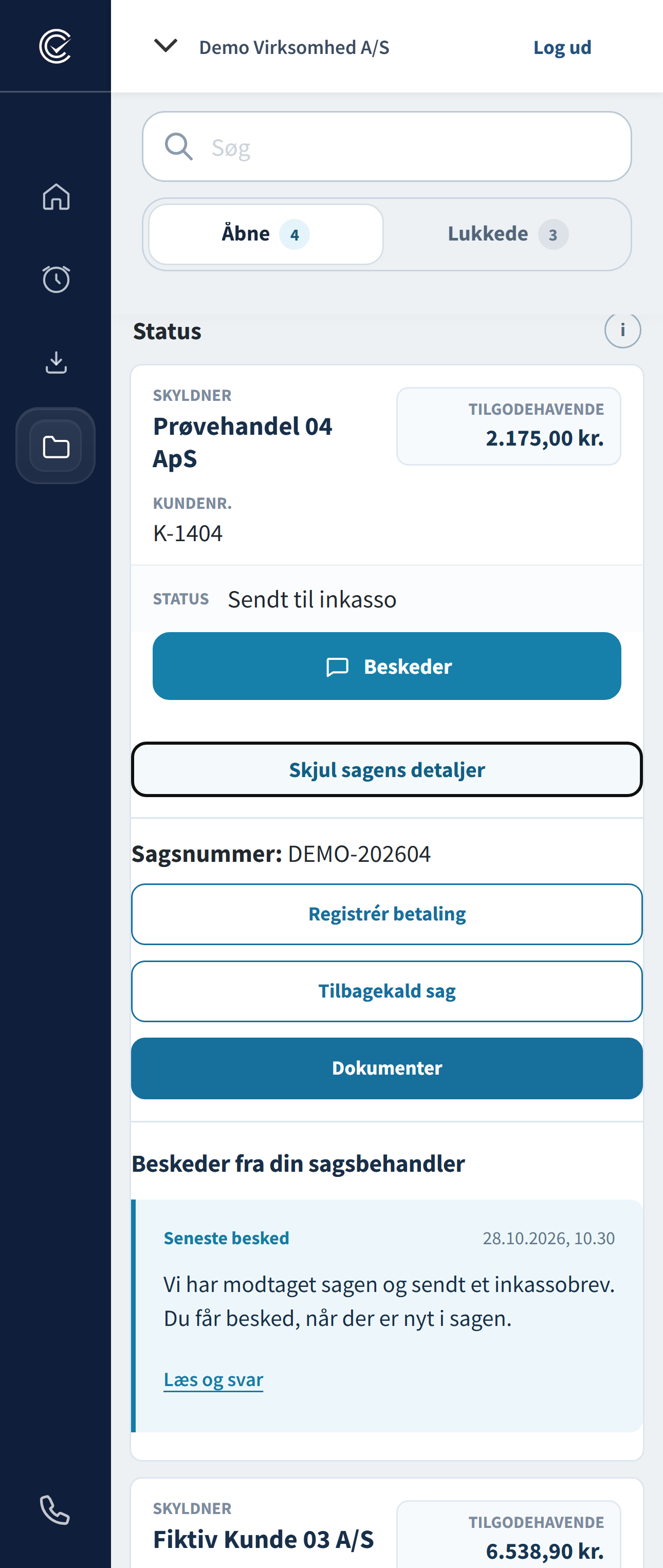Select the folder cases sidebar icon

(56, 446)
